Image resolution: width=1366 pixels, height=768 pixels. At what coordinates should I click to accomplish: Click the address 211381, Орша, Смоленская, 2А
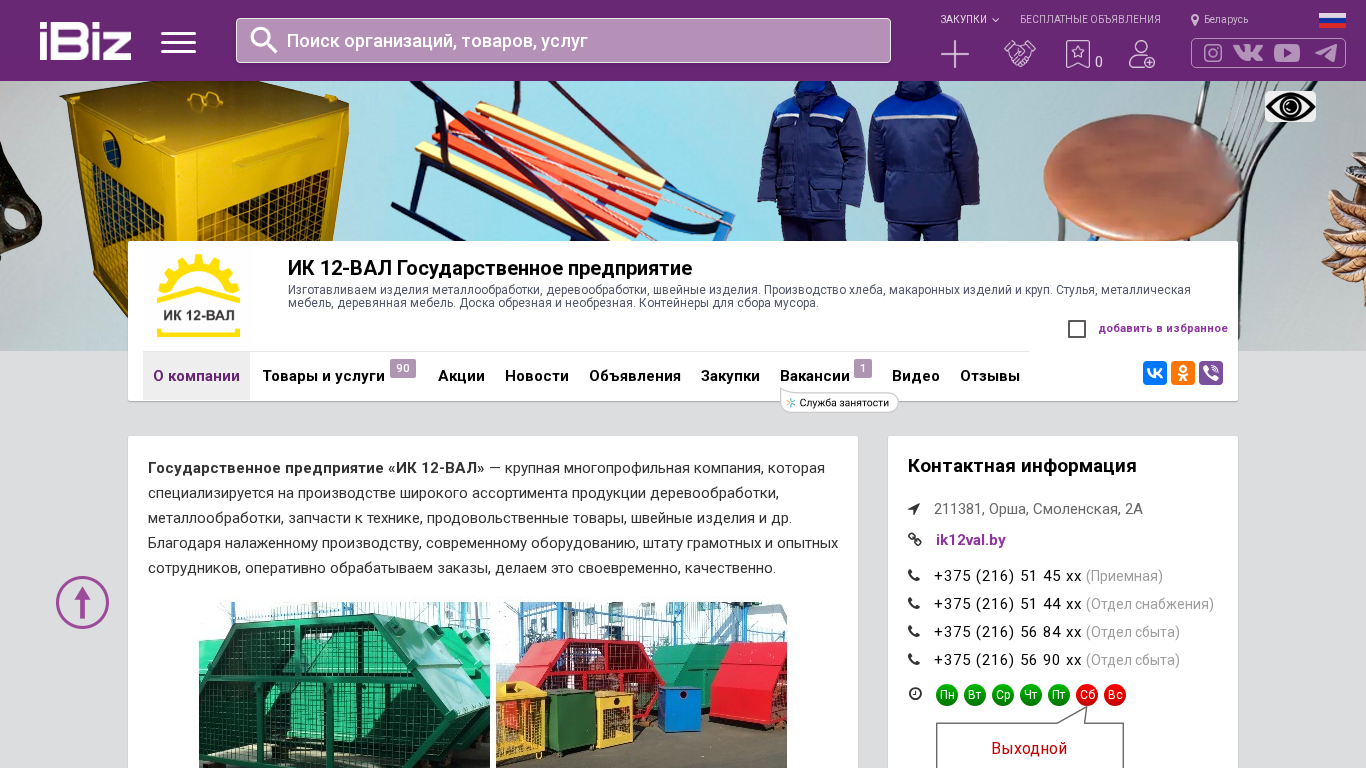point(1038,509)
